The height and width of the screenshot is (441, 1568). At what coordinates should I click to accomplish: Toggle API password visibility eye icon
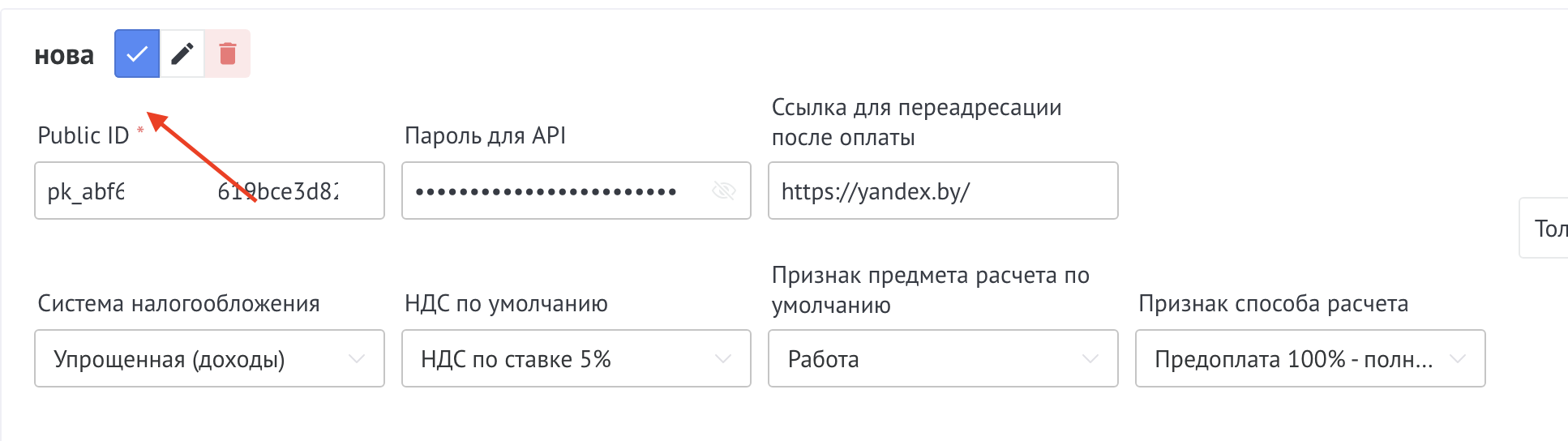[x=723, y=191]
